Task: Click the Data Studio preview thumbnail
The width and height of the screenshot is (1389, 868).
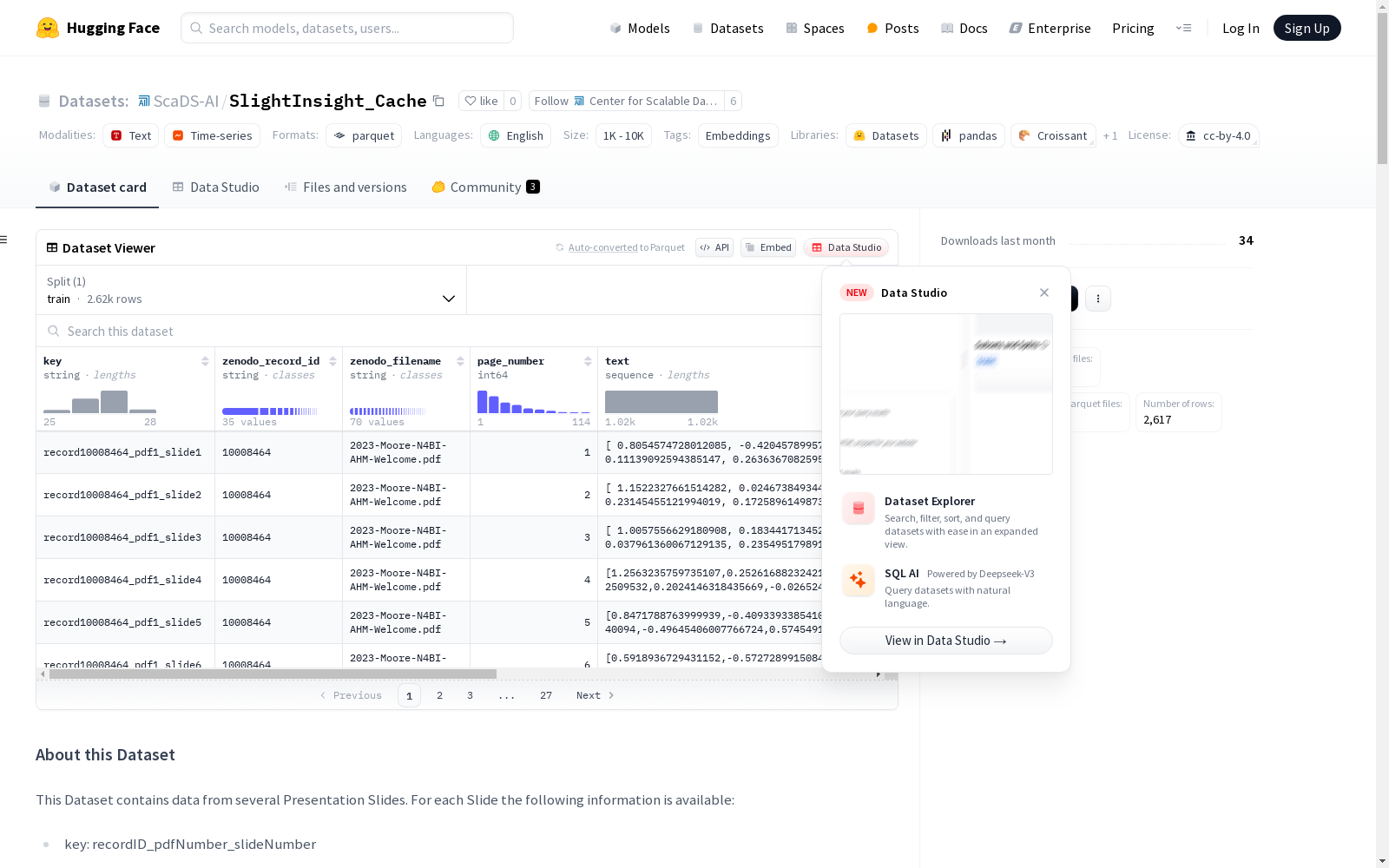Action: click(x=946, y=394)
